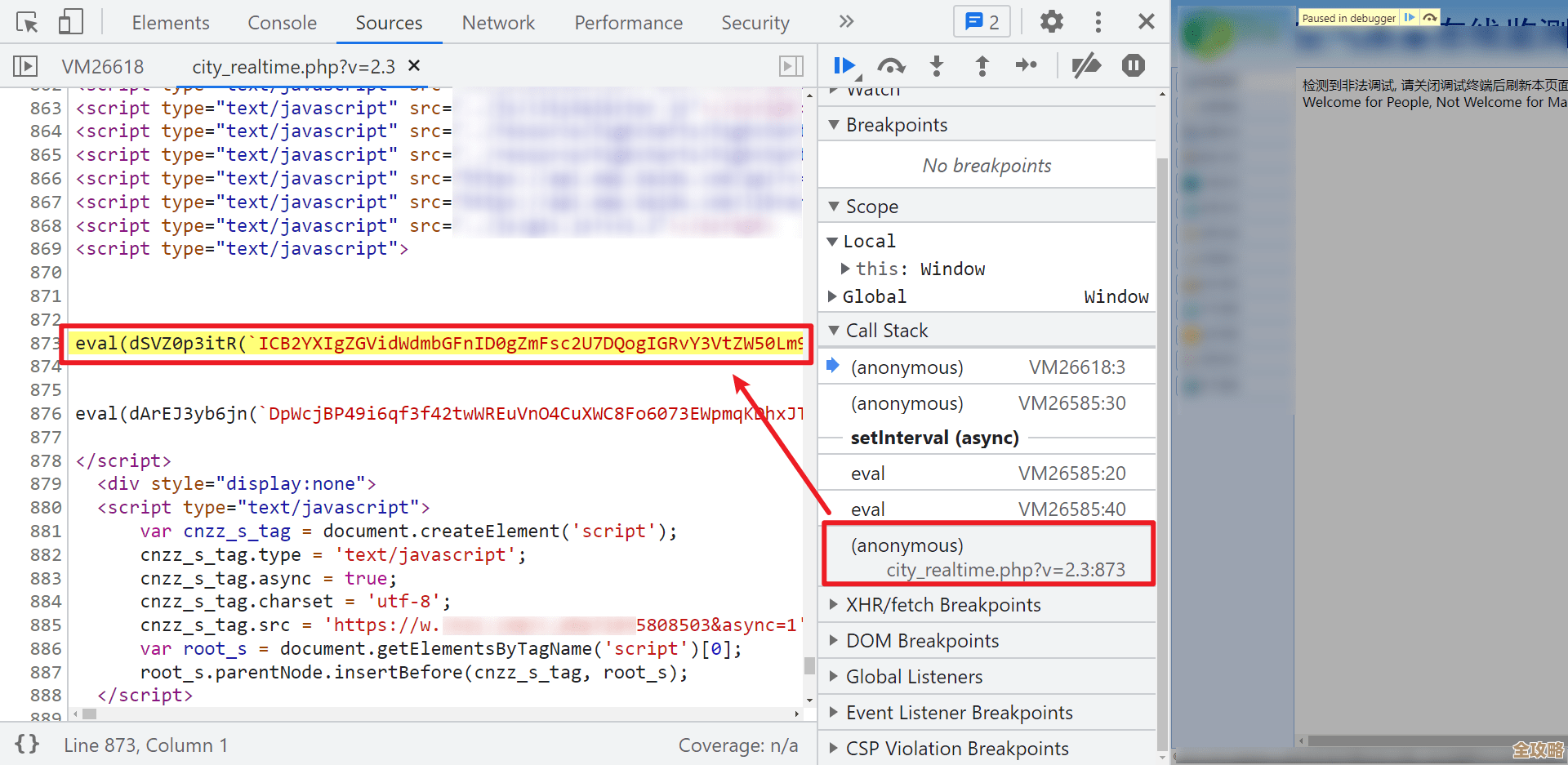Viewport: 1568px width, 765px height.
Task: Step over next function call
Action: [891, 66]
